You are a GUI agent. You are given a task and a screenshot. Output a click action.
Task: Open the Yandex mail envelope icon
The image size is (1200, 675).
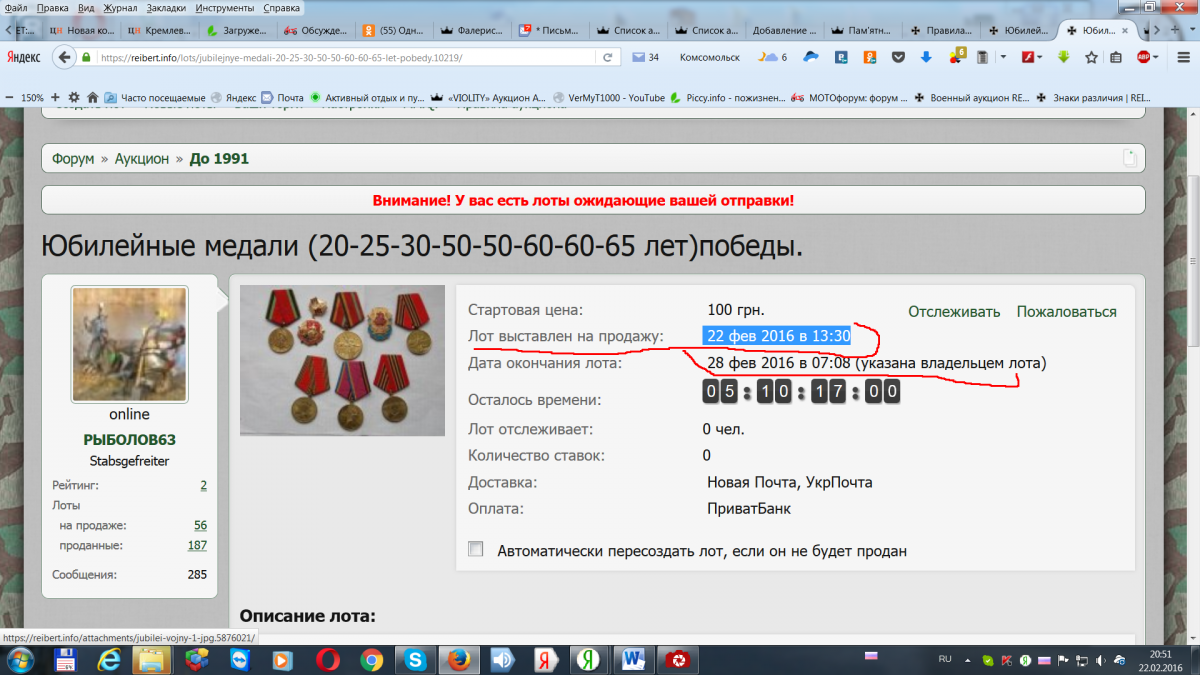[x=639, y=57]
